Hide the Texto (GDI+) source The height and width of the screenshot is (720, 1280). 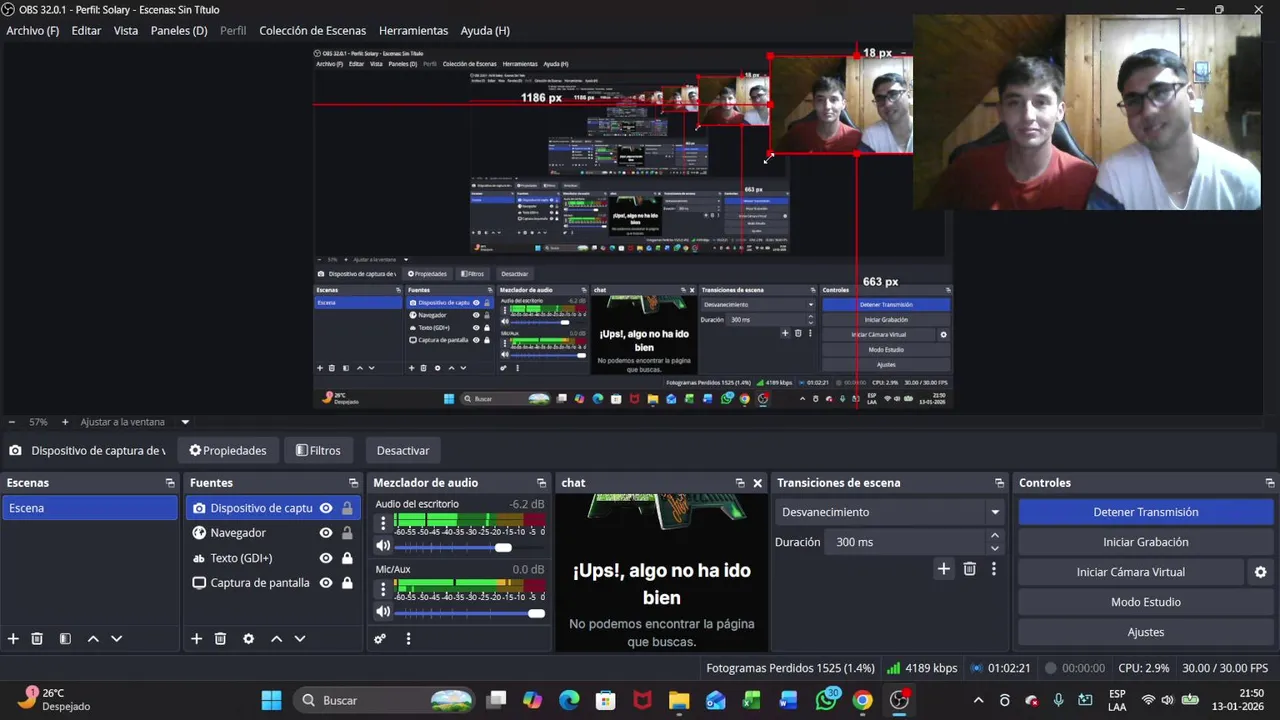pos(326,558)
